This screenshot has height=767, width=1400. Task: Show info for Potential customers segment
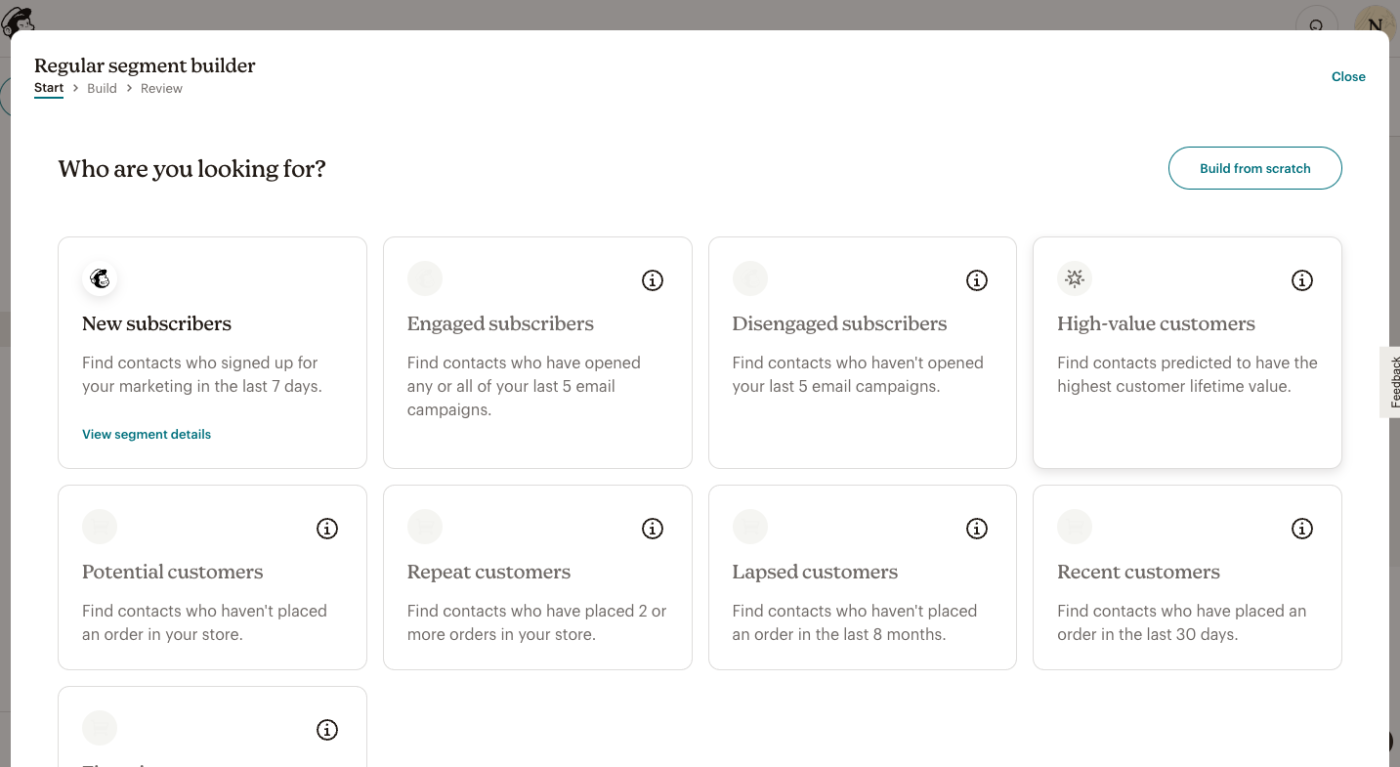point(327,529)
